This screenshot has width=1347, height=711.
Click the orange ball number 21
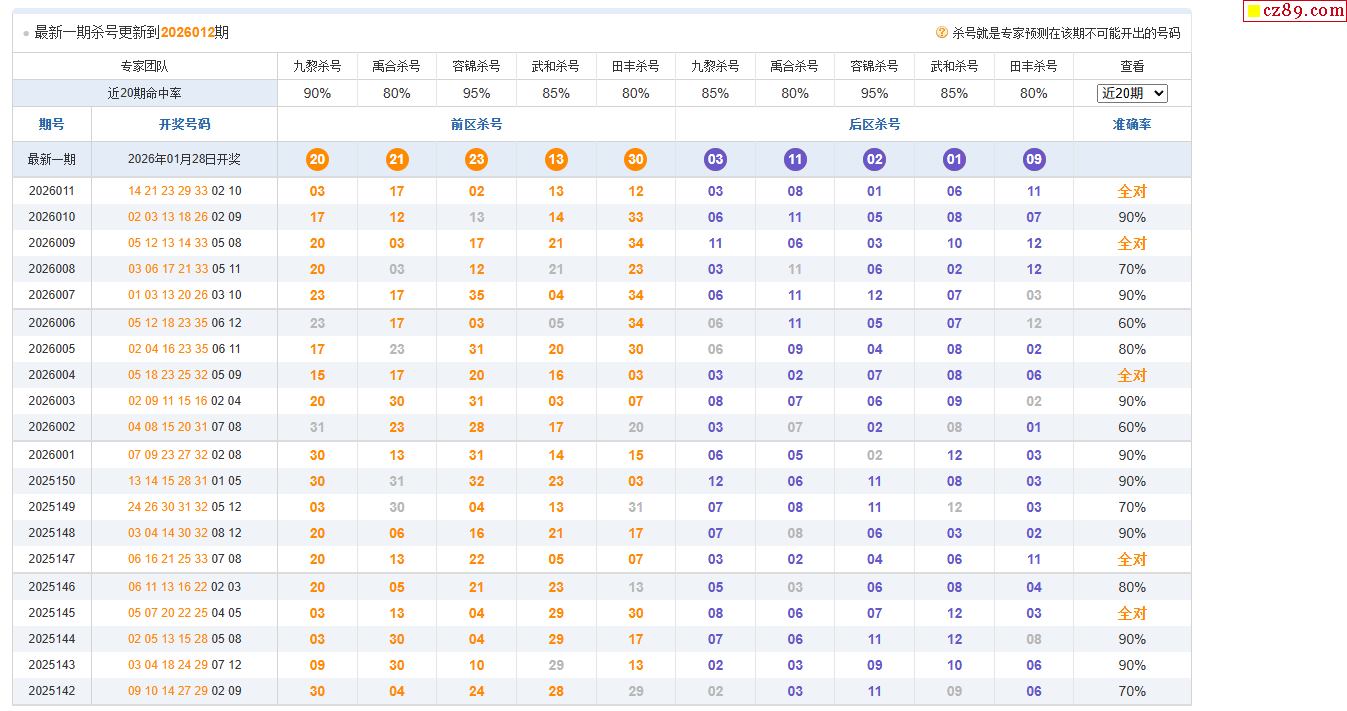pos(397,160)
